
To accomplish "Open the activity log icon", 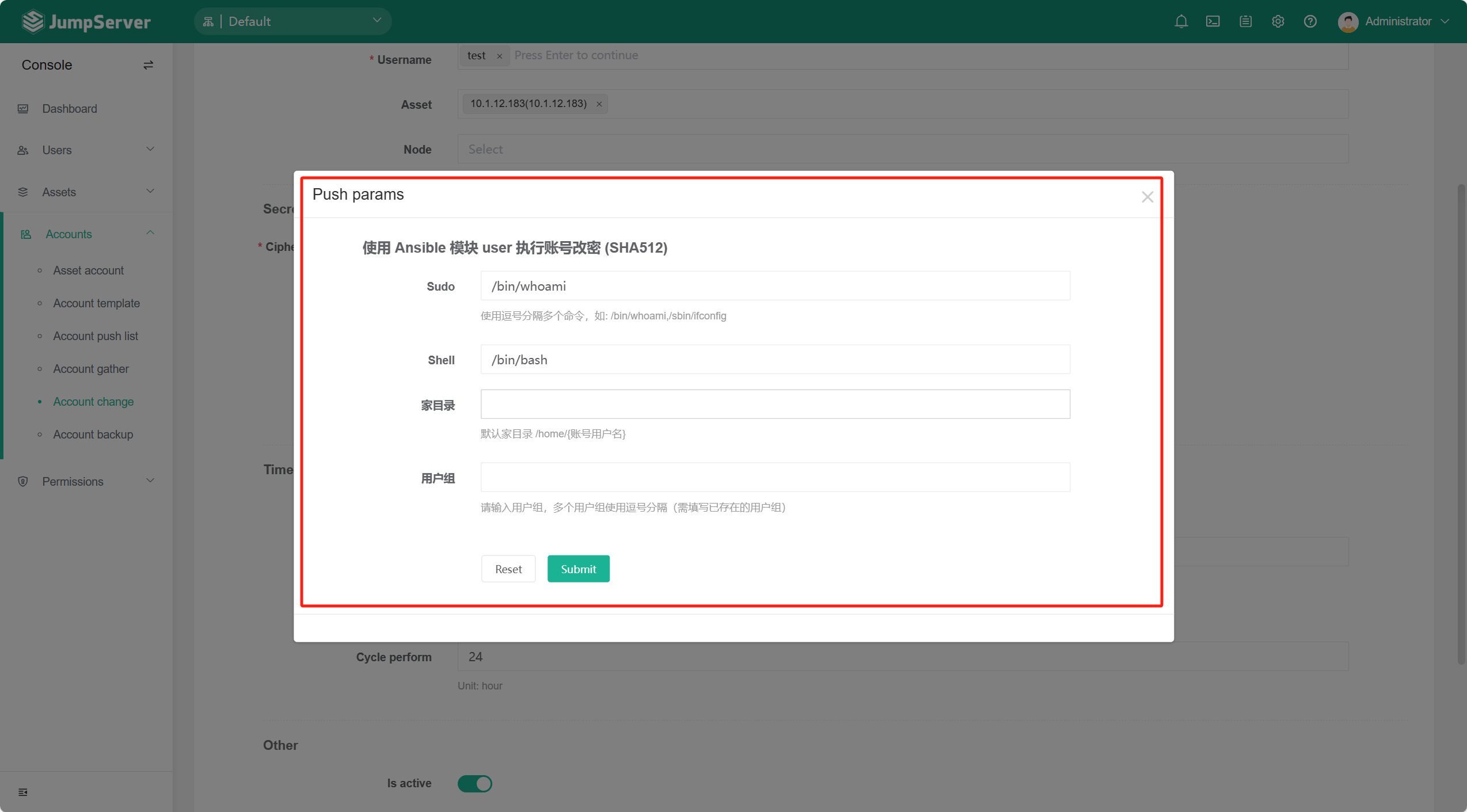I will tap(1245, 21).
